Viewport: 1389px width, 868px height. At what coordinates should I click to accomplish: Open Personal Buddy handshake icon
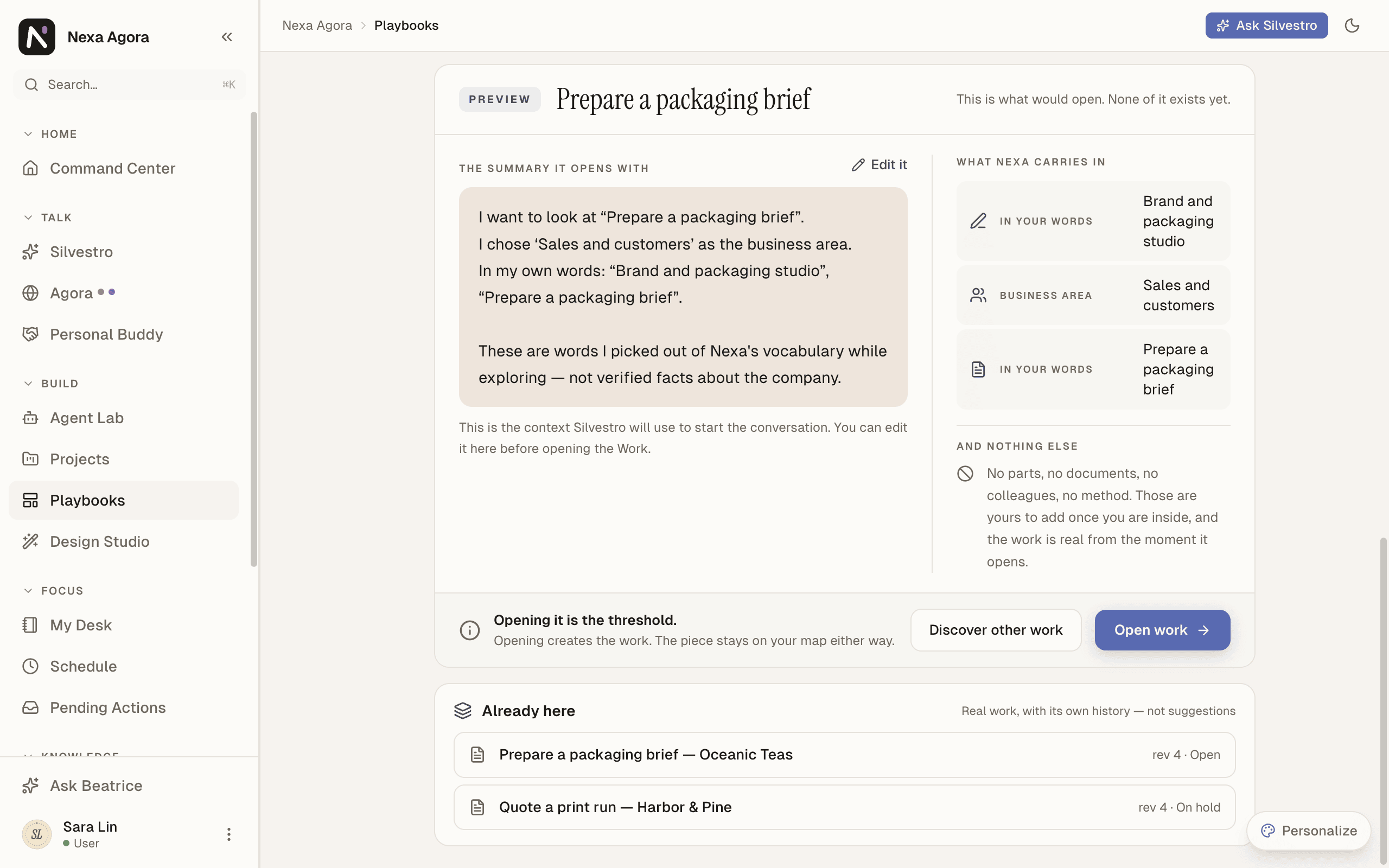[30, 334]
